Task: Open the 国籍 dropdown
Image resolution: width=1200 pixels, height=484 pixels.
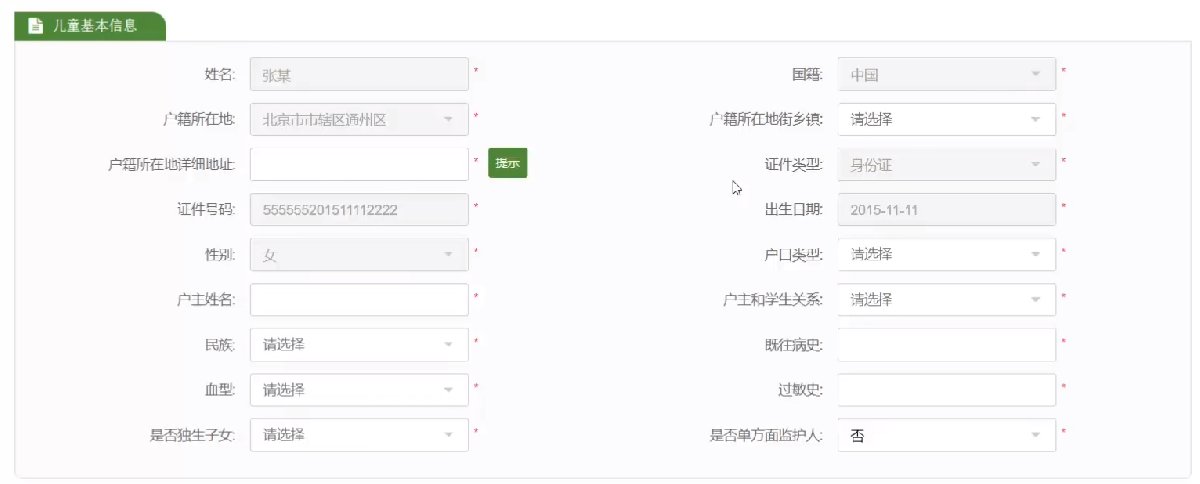Action: (x=946, y=74)
